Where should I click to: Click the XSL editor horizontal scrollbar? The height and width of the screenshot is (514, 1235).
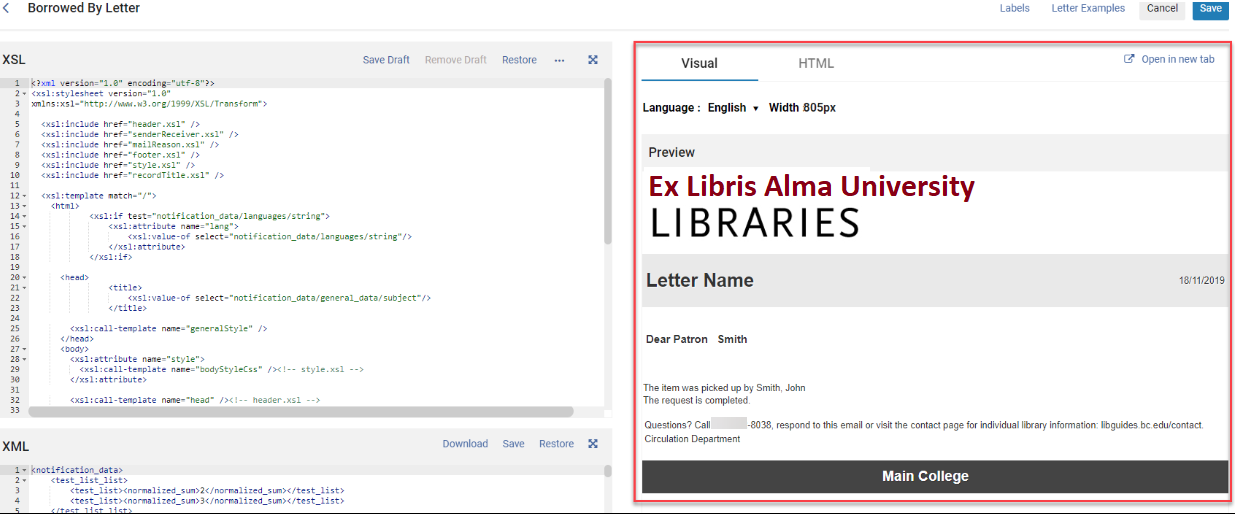300,411
